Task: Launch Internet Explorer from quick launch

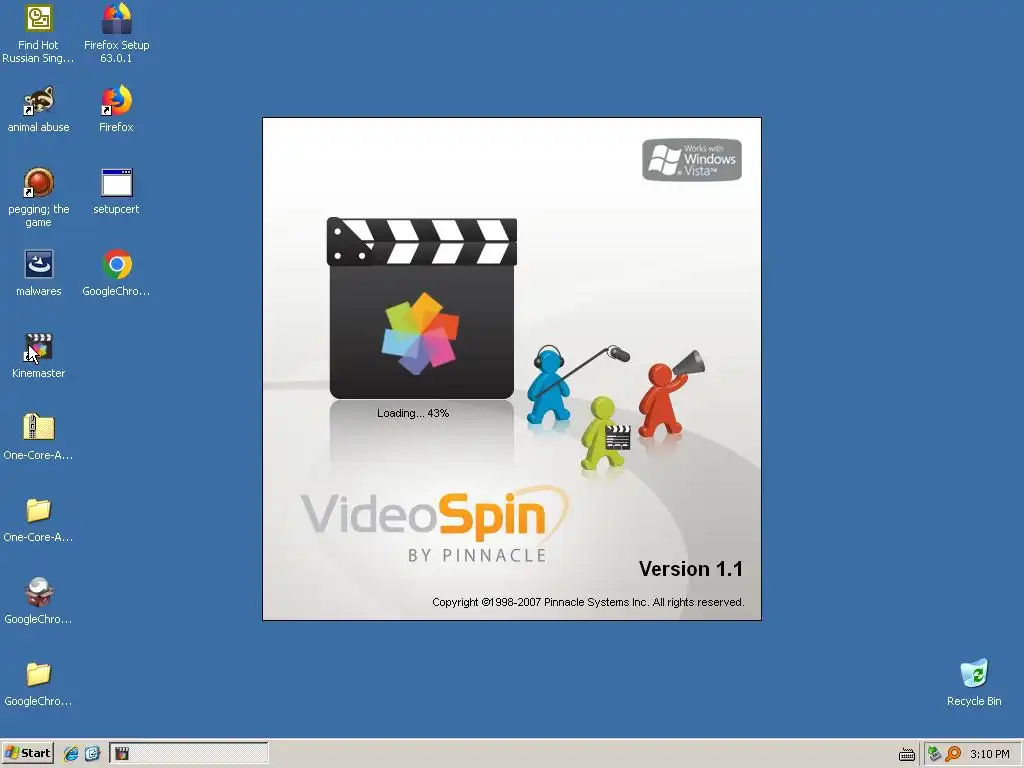Action: (x=71, y=754)
